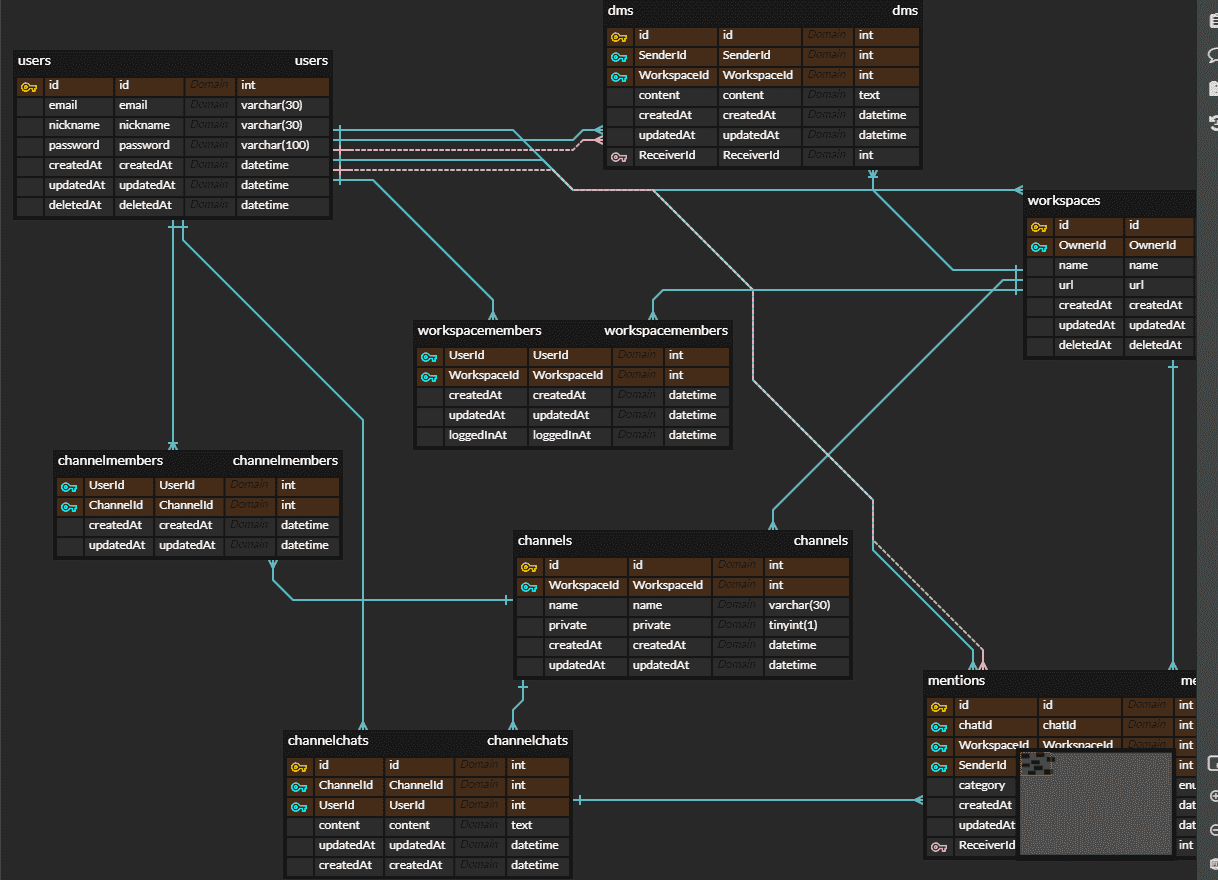Click the chatId key icon in mentions table

[x=939, y=726]
